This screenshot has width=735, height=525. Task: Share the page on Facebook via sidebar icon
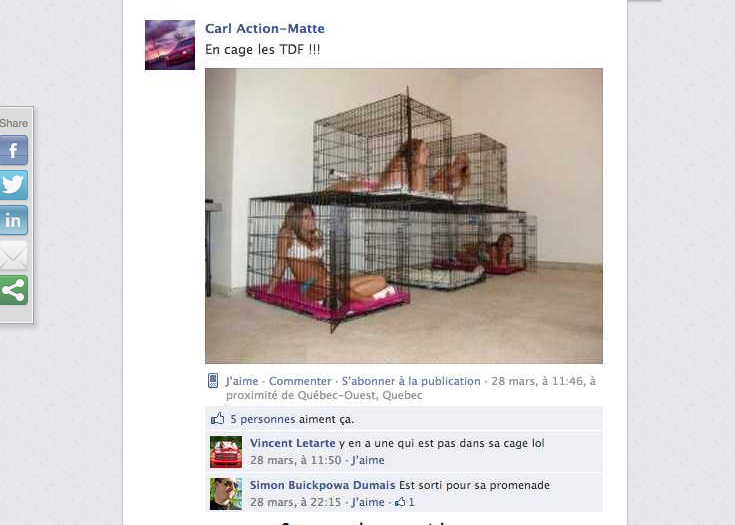point(13,150)
